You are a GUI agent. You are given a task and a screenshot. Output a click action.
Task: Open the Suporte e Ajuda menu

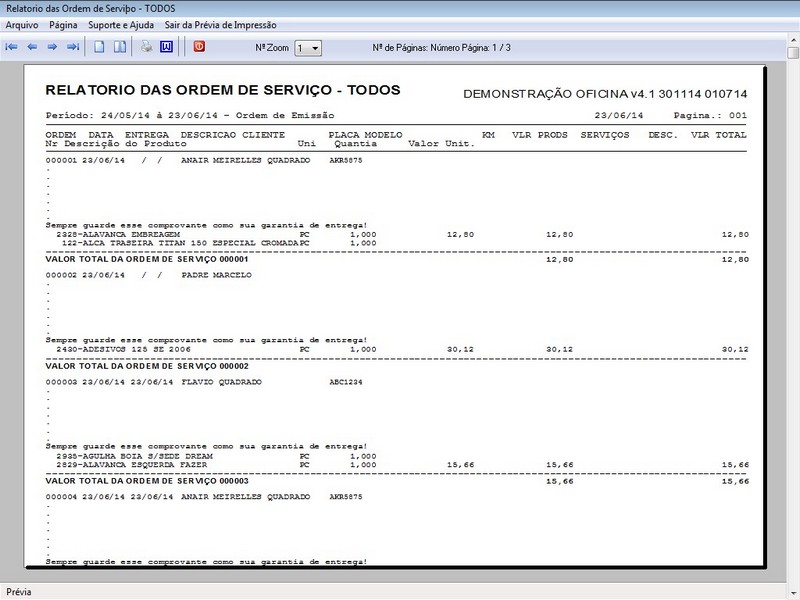point(121,25)
